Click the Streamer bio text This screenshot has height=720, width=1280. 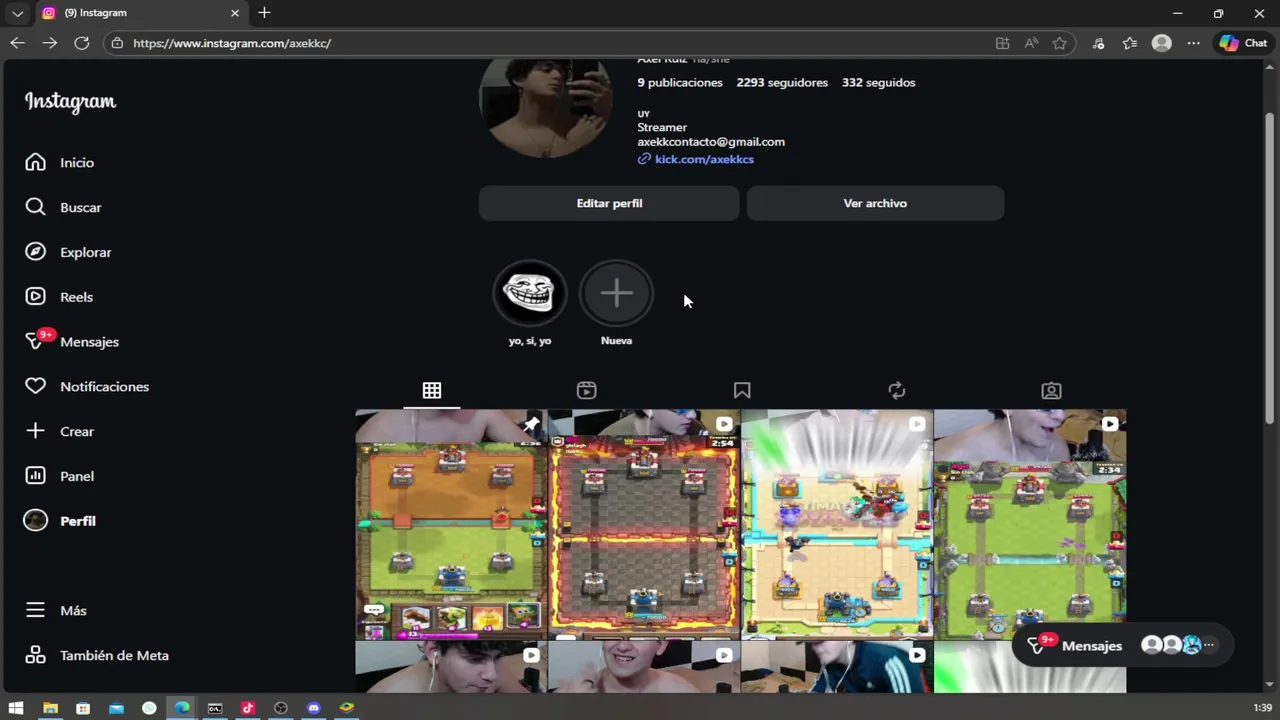coord(662,127)
